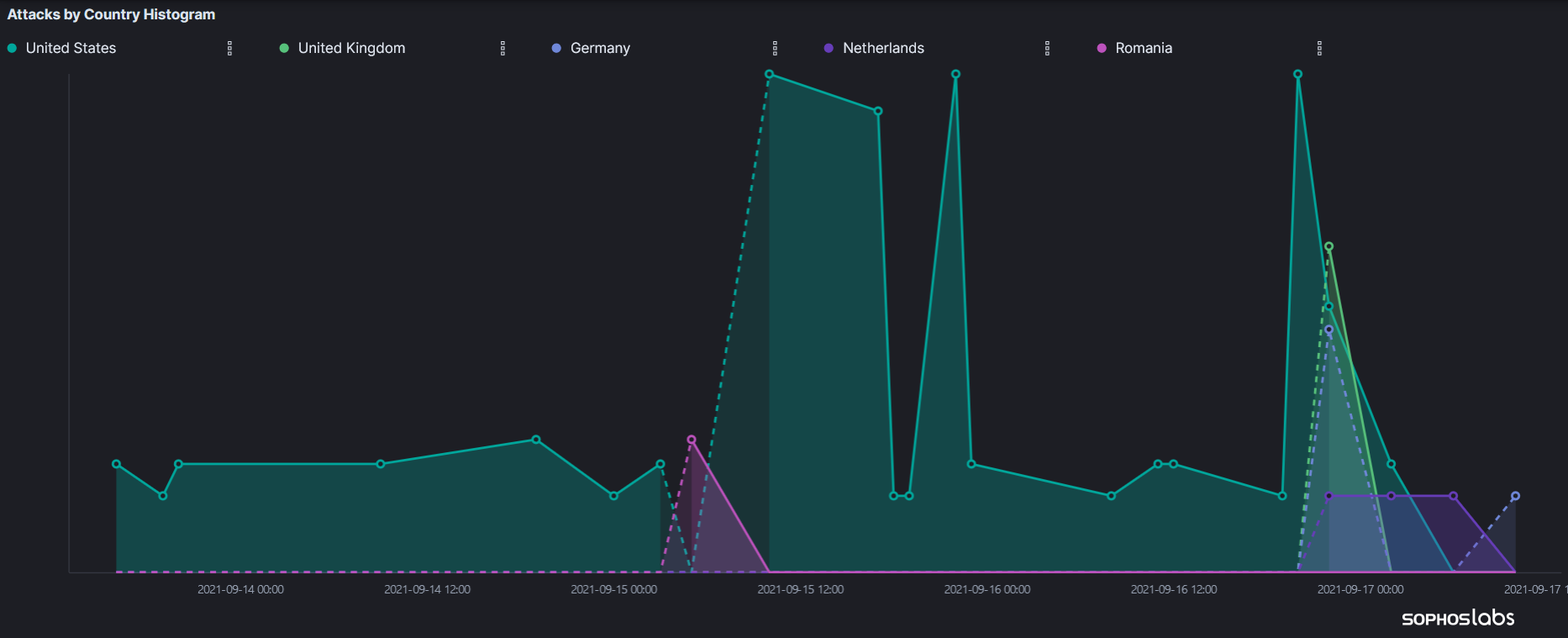Click the SophosLabs logo
Image resolution: width=1568 pixels, height=638 pixels.
(1458, 618)
